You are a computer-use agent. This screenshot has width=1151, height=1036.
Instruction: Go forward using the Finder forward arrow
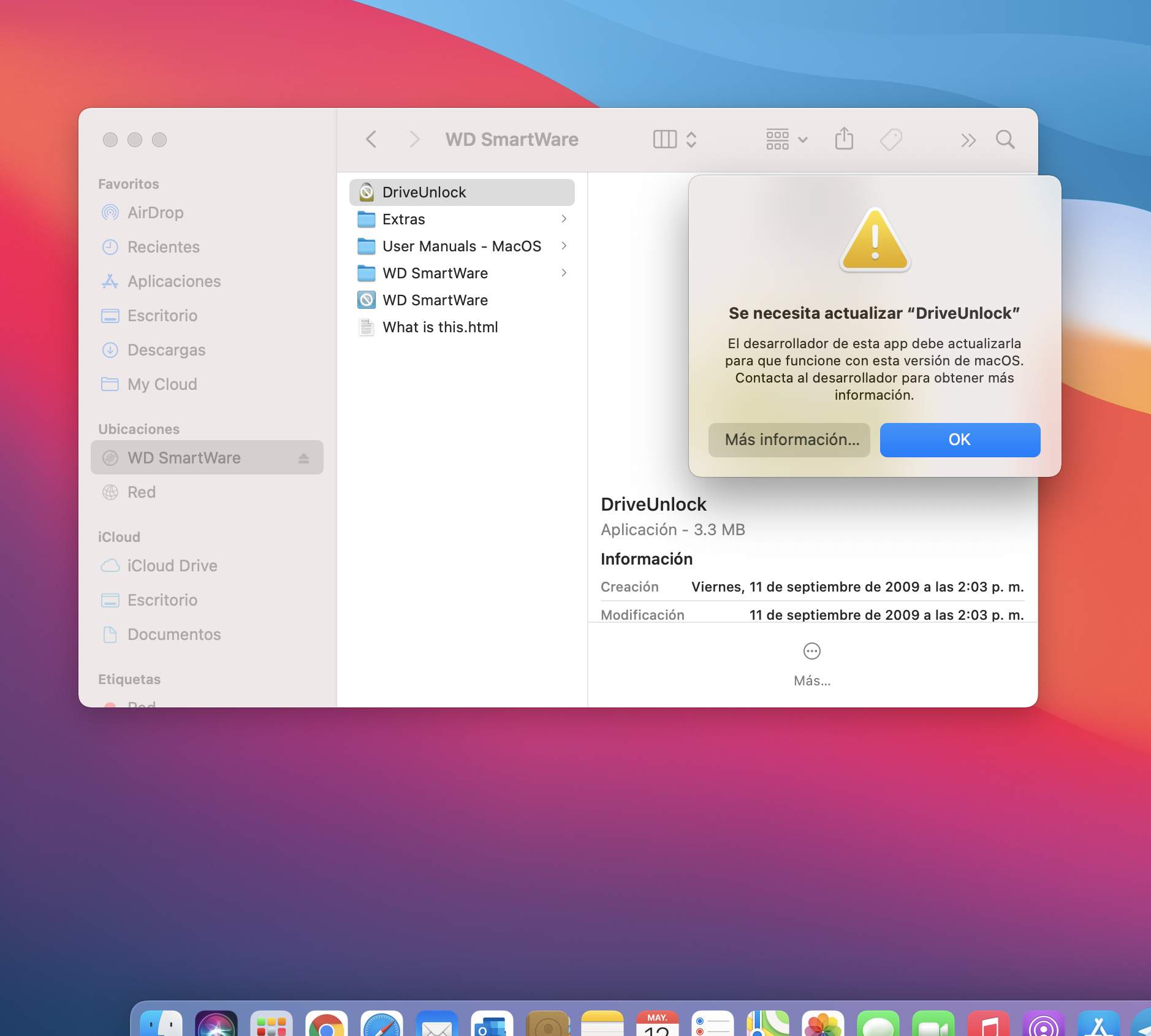point(415,140)
